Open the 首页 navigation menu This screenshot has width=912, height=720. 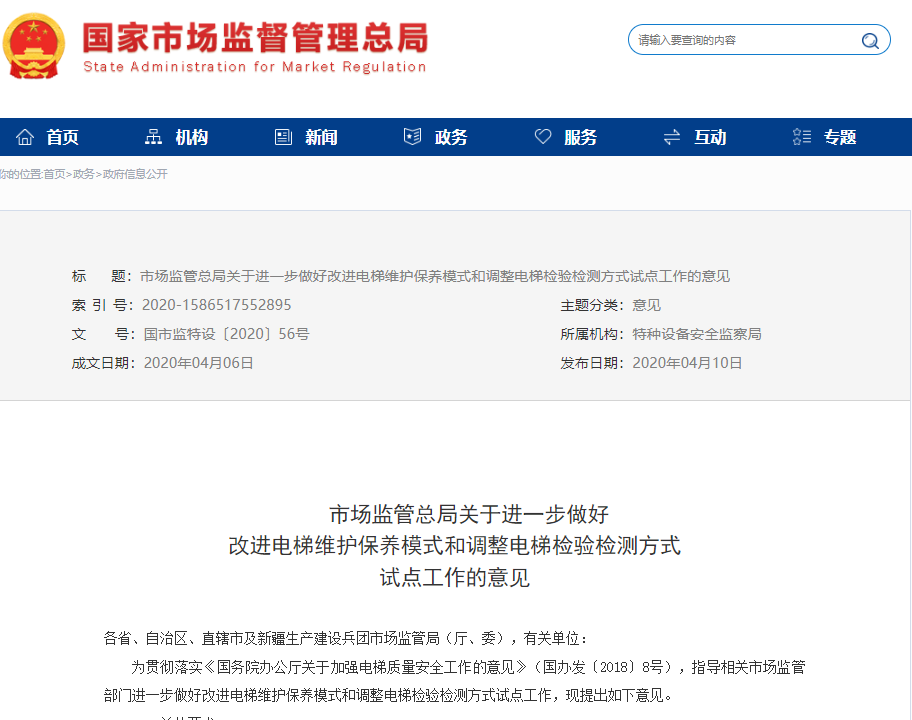(63, 137)
